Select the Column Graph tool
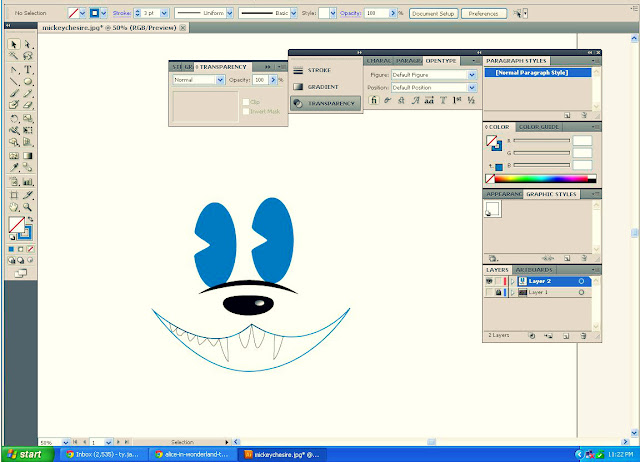The width and height of the screenshot is (640, 462). coord(27,182)
